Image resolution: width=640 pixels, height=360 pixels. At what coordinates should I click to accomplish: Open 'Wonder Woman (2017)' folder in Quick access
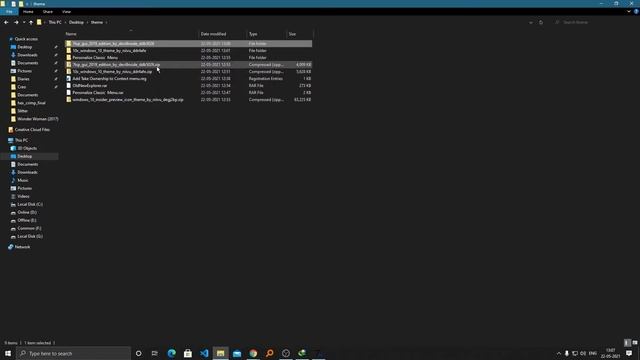pos(38,119)
